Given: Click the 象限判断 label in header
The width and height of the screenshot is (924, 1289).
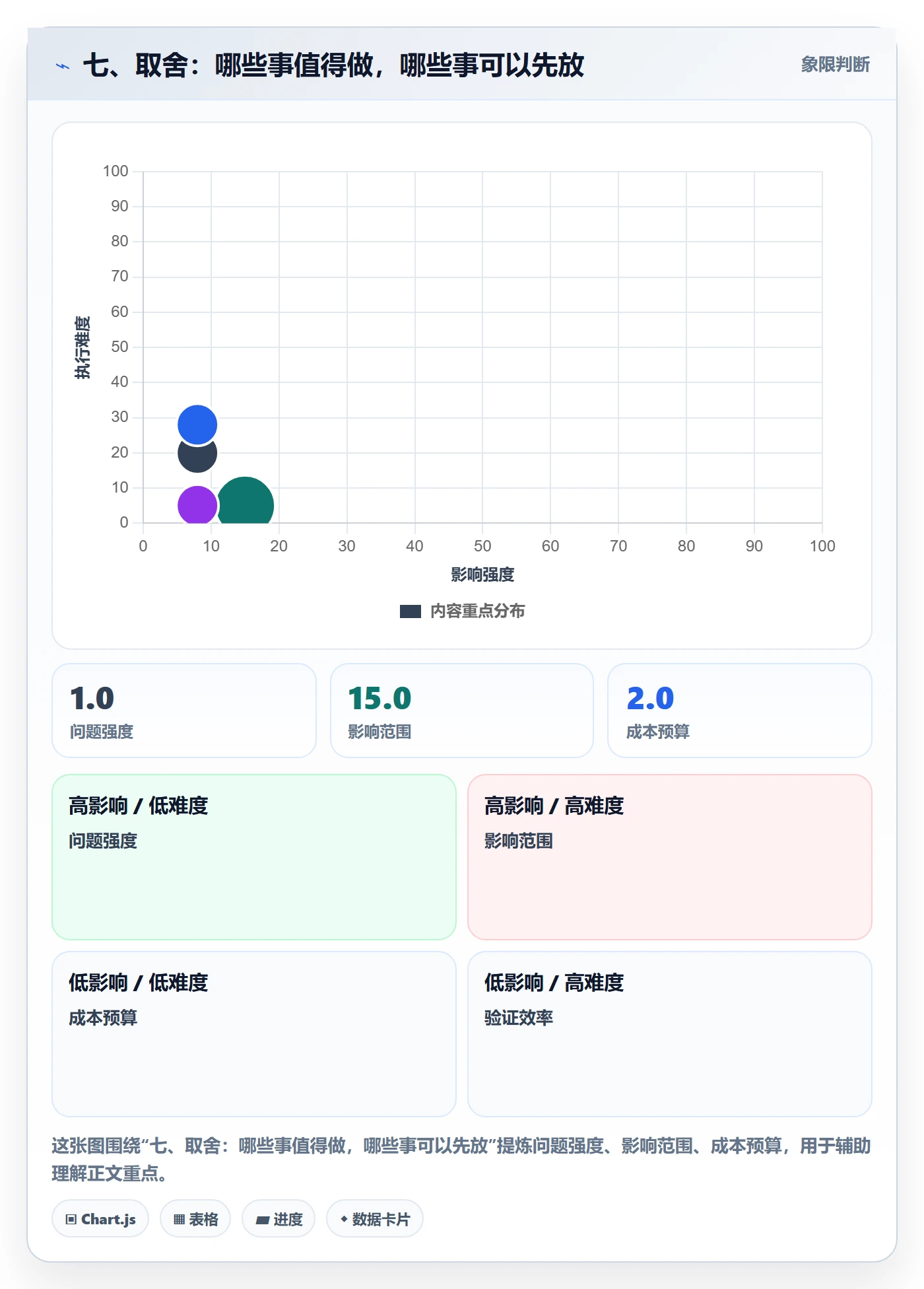Looking at the screenshot, I should [x=835, y=65].
